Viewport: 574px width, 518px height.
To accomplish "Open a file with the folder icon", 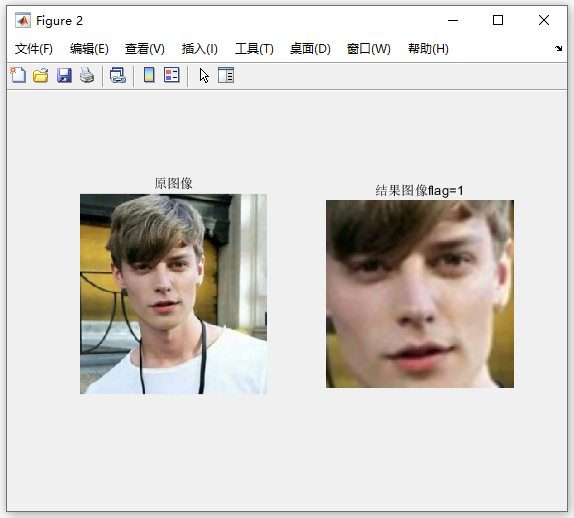I will [41, 75].
